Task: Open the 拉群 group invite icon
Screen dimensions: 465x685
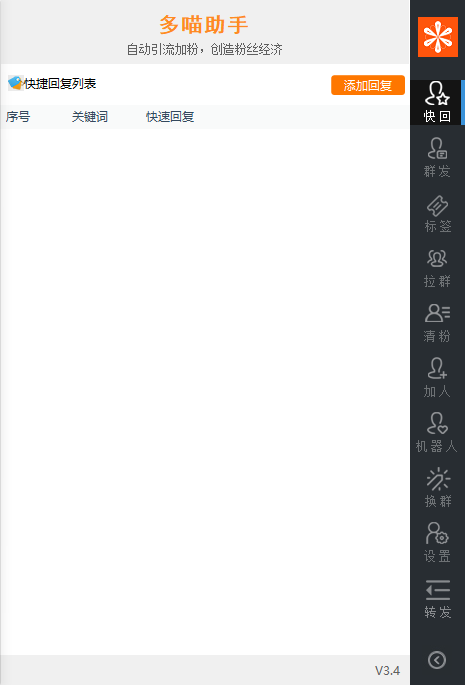Action: (437, 268)
